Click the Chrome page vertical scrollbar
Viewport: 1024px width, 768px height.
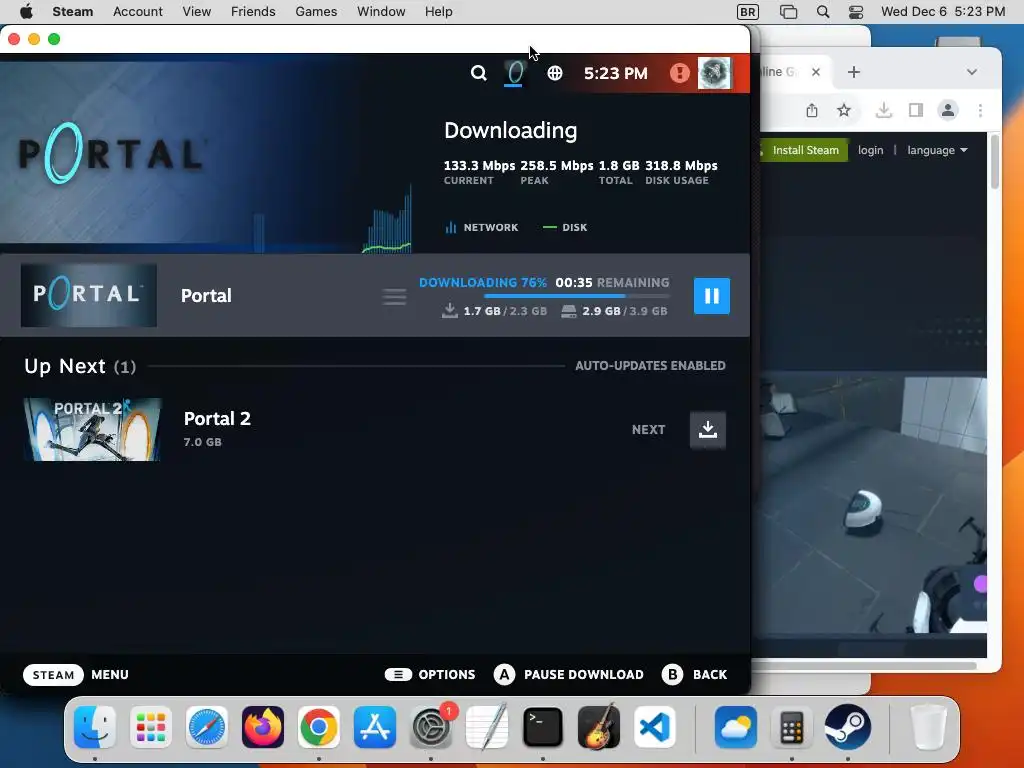[995, 161]
